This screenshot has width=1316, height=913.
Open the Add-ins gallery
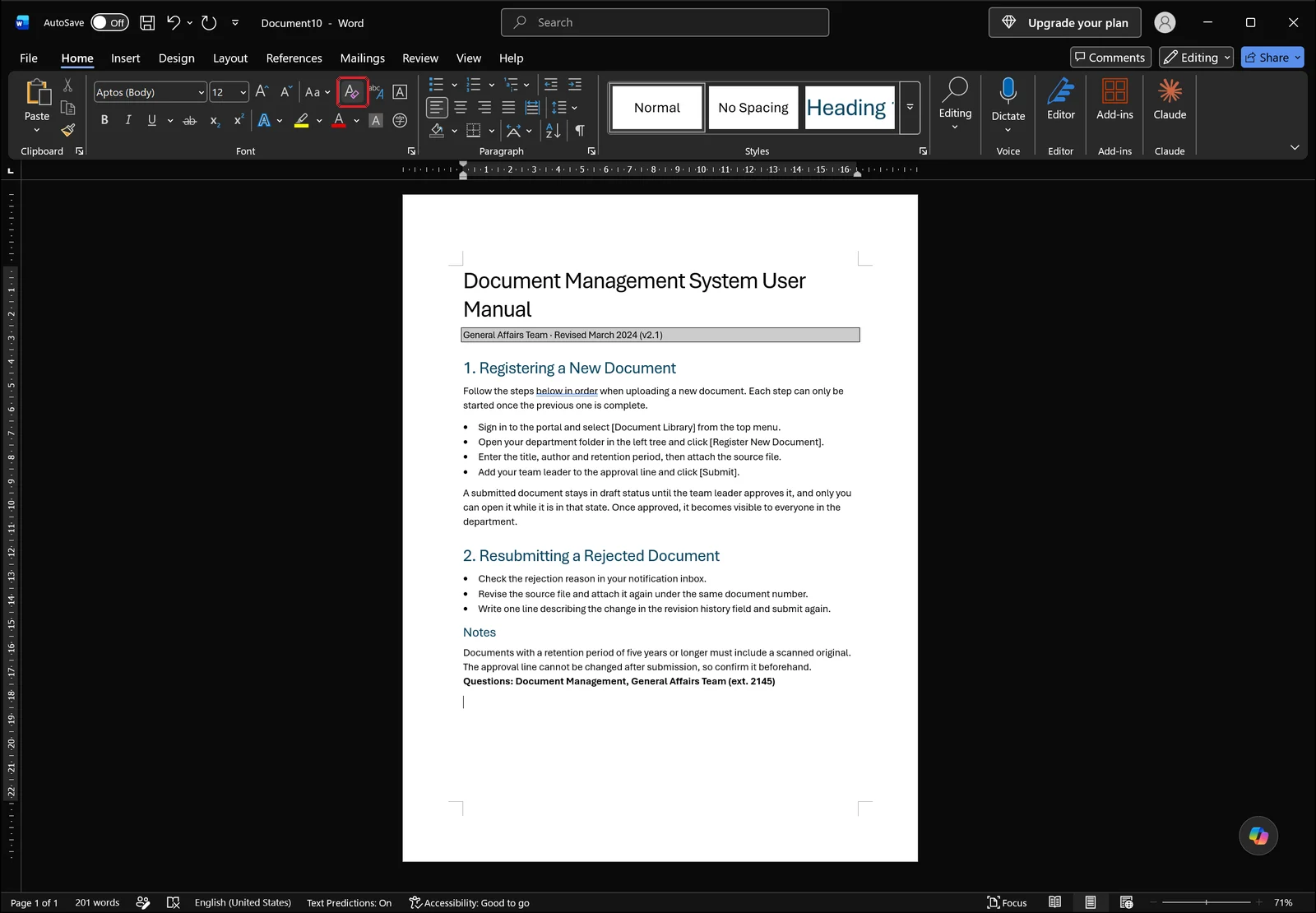click(x=1114, y=99)
